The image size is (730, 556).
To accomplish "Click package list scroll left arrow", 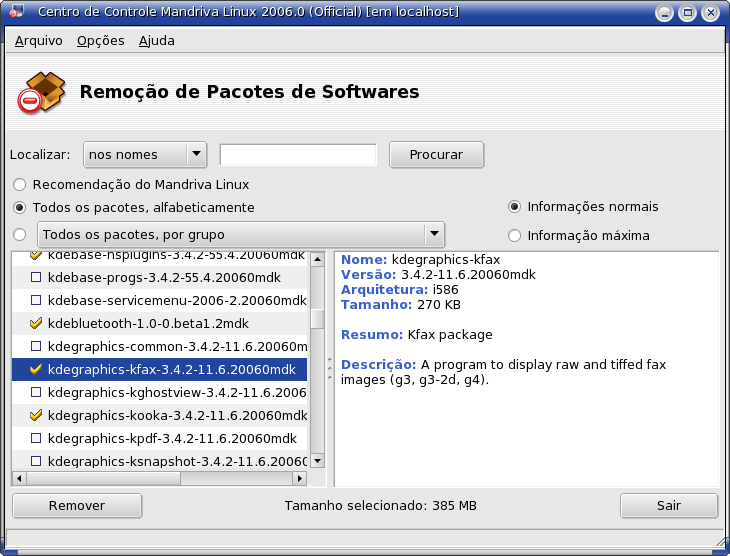I will coord(19,478).
